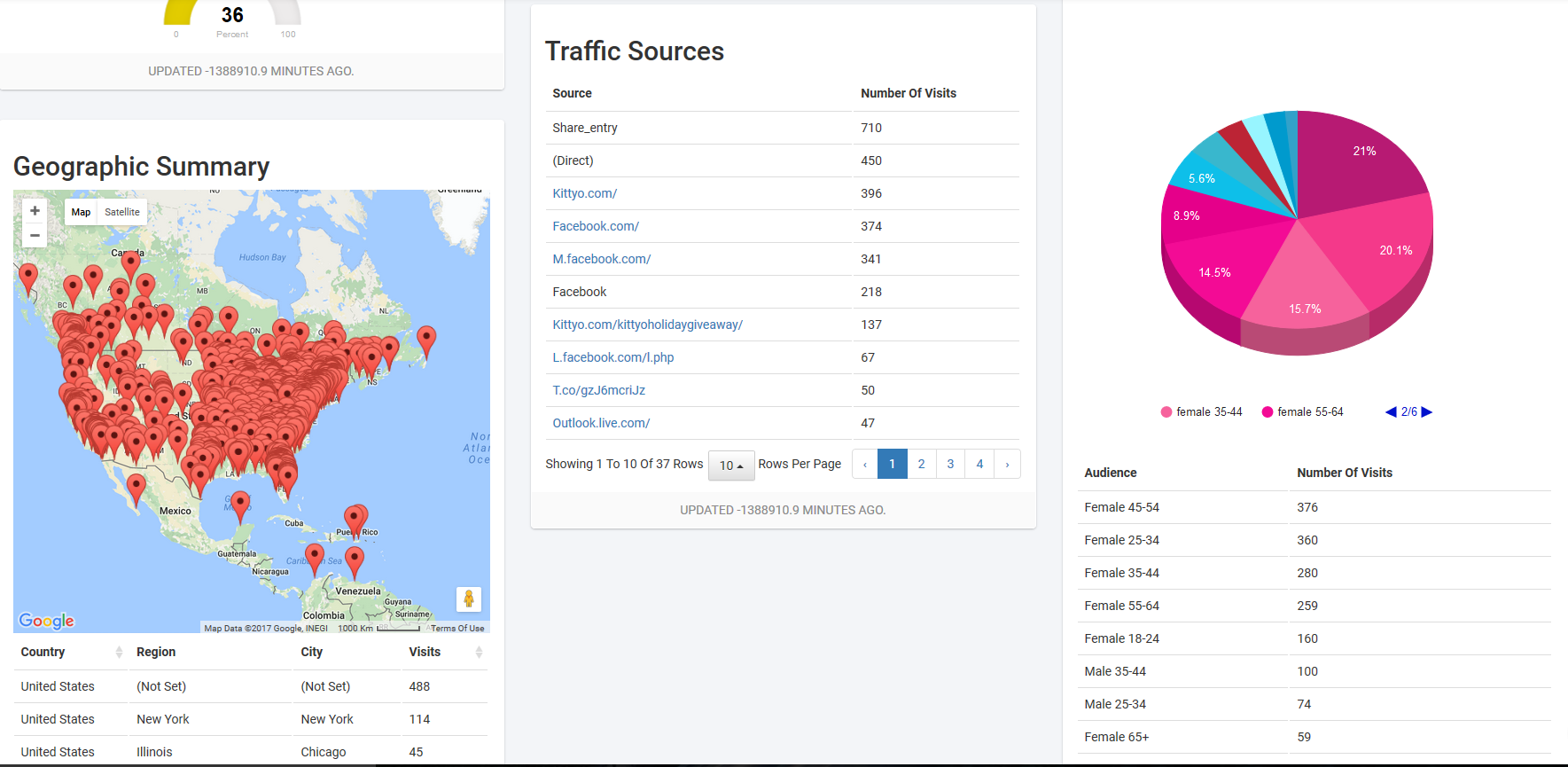Sort by the City column header

pyautogui.click(x=311, y=652)
